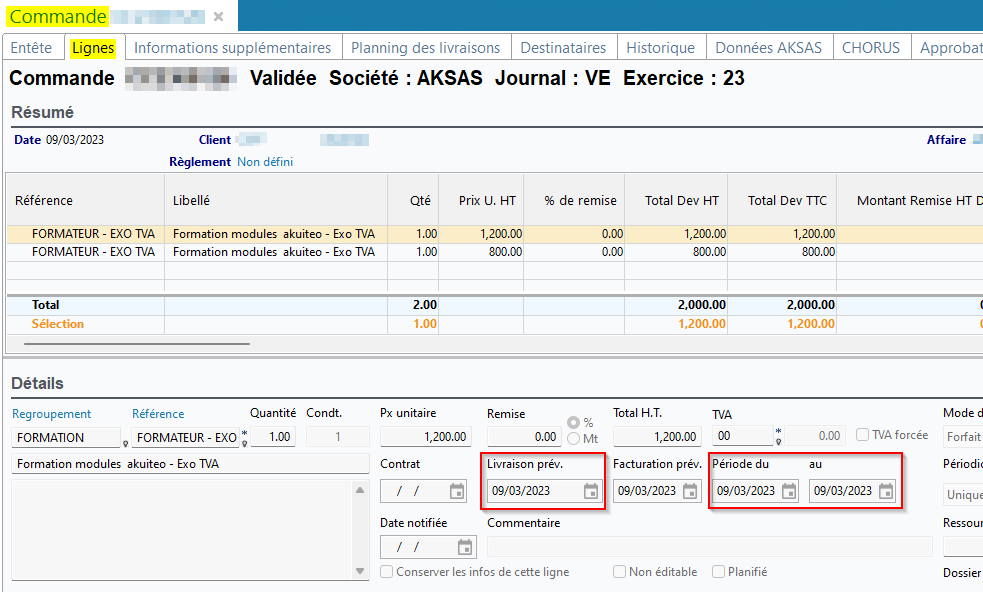
Task: Enable TVA forcée checkbox
Action: pos(863,435)
